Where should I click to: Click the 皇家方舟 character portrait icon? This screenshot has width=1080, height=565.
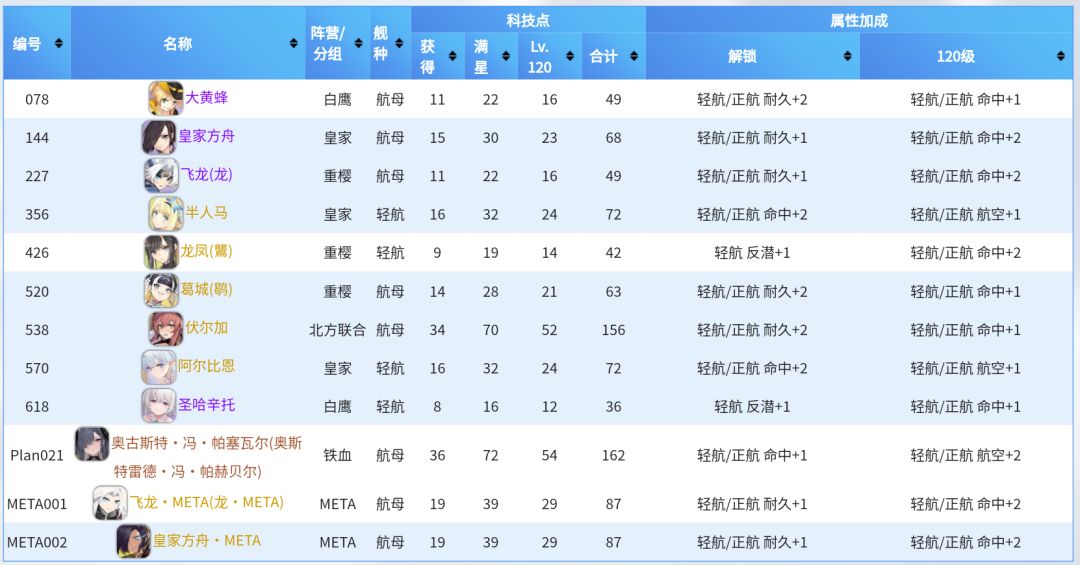tap(159, 137)
